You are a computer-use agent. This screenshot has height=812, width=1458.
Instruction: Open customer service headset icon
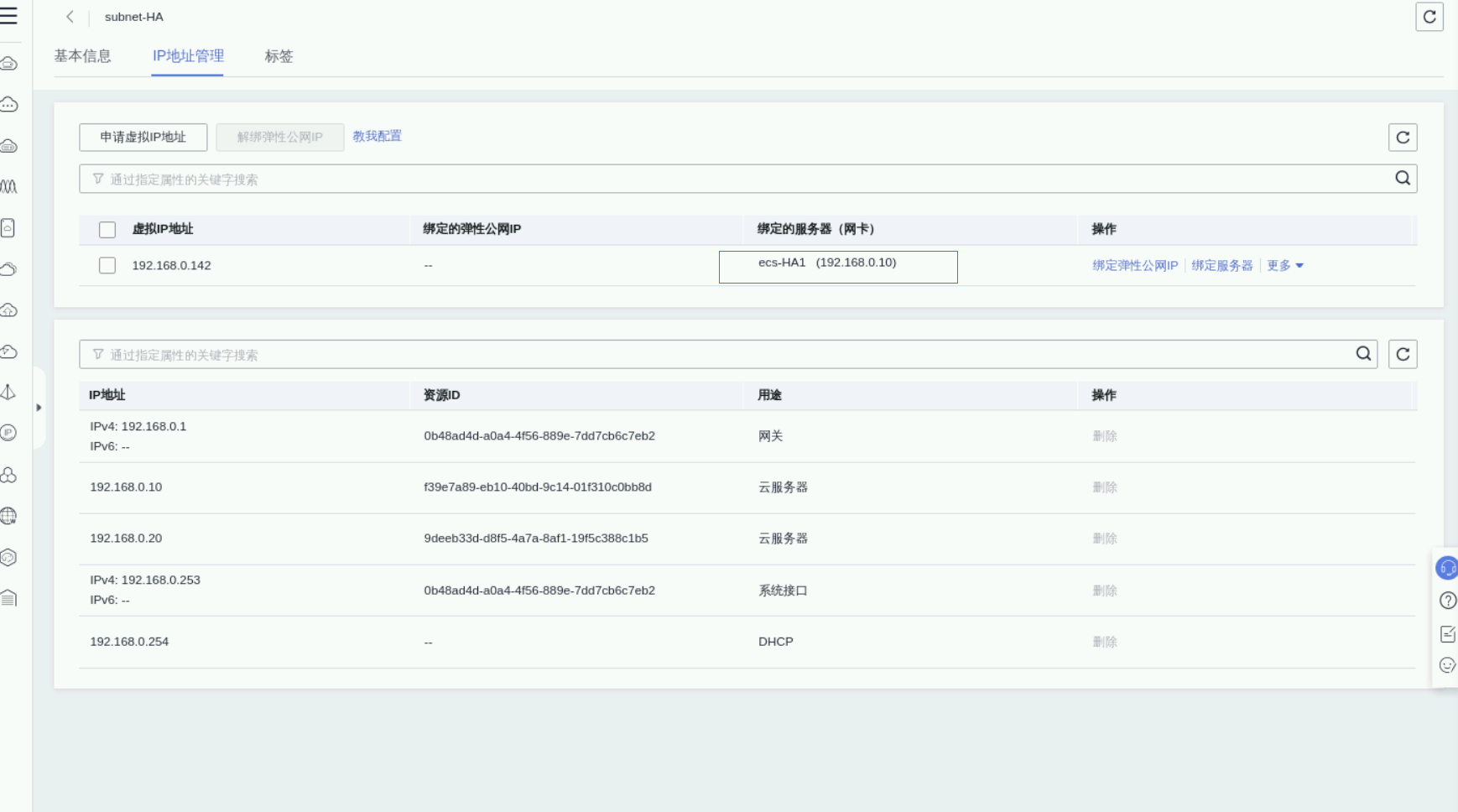click(x=1447, y=568)
